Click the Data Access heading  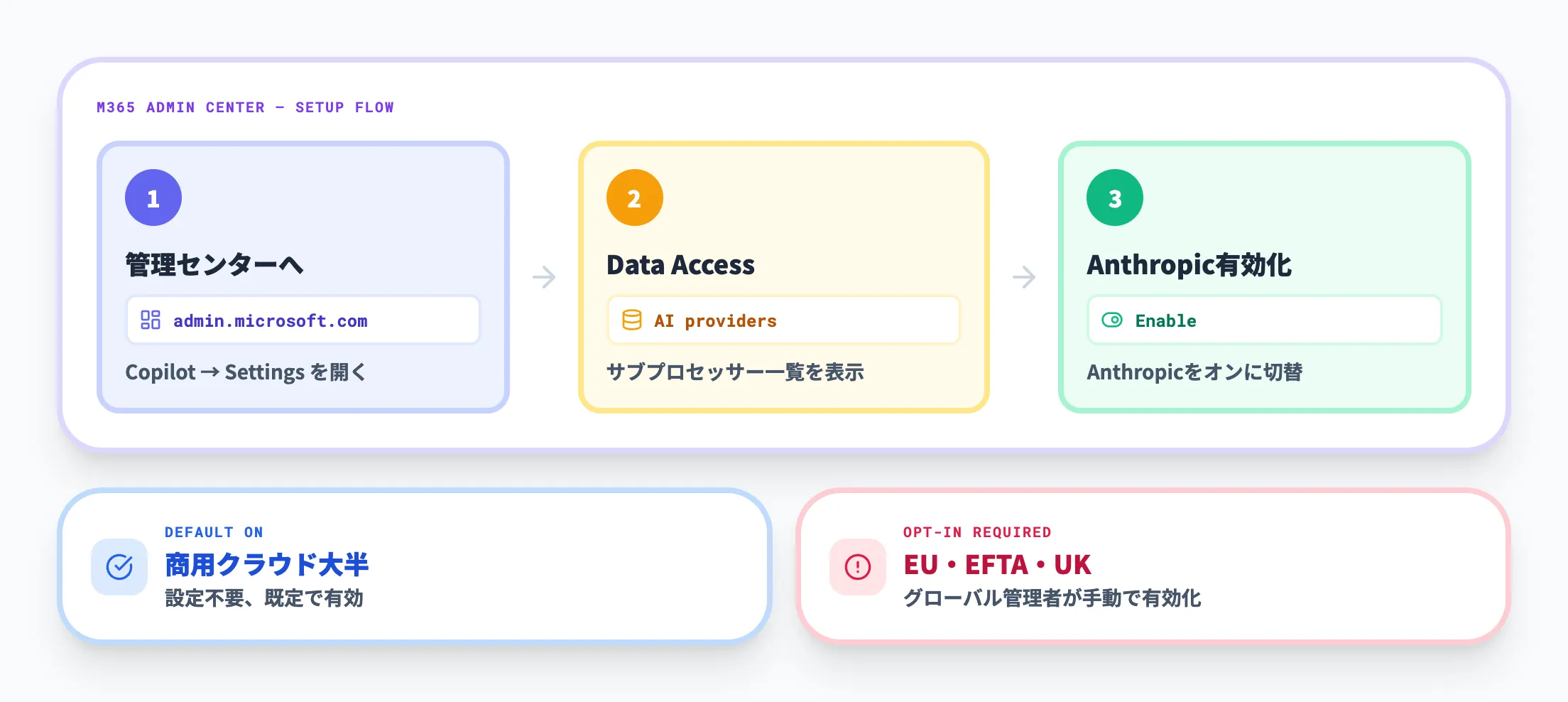pos(680,265)
